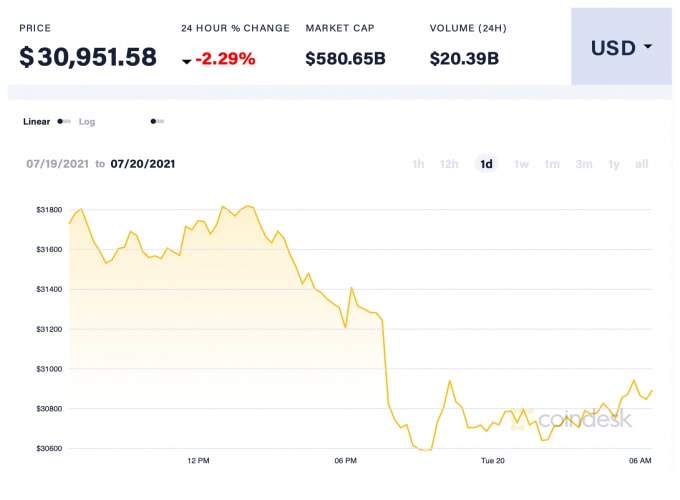Select the 1d time range tab

point(486,164)
